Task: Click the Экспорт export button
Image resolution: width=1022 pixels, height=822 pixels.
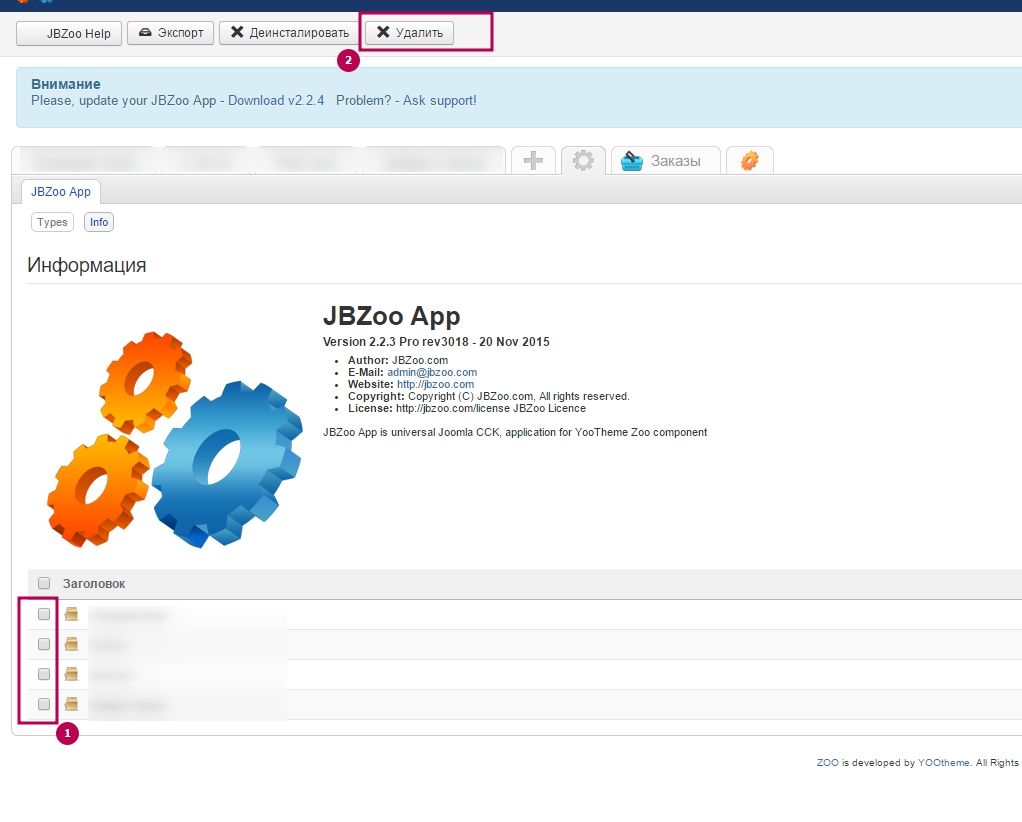Action: 170,33
